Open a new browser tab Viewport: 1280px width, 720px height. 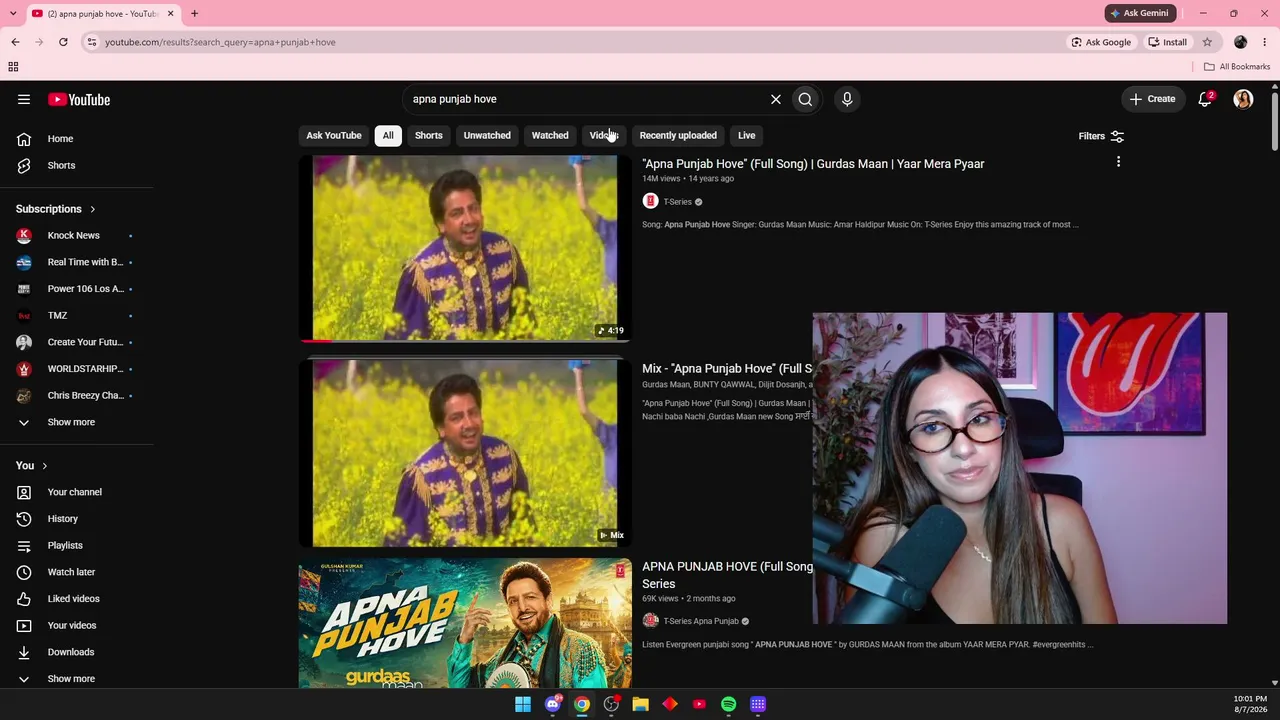194,13
